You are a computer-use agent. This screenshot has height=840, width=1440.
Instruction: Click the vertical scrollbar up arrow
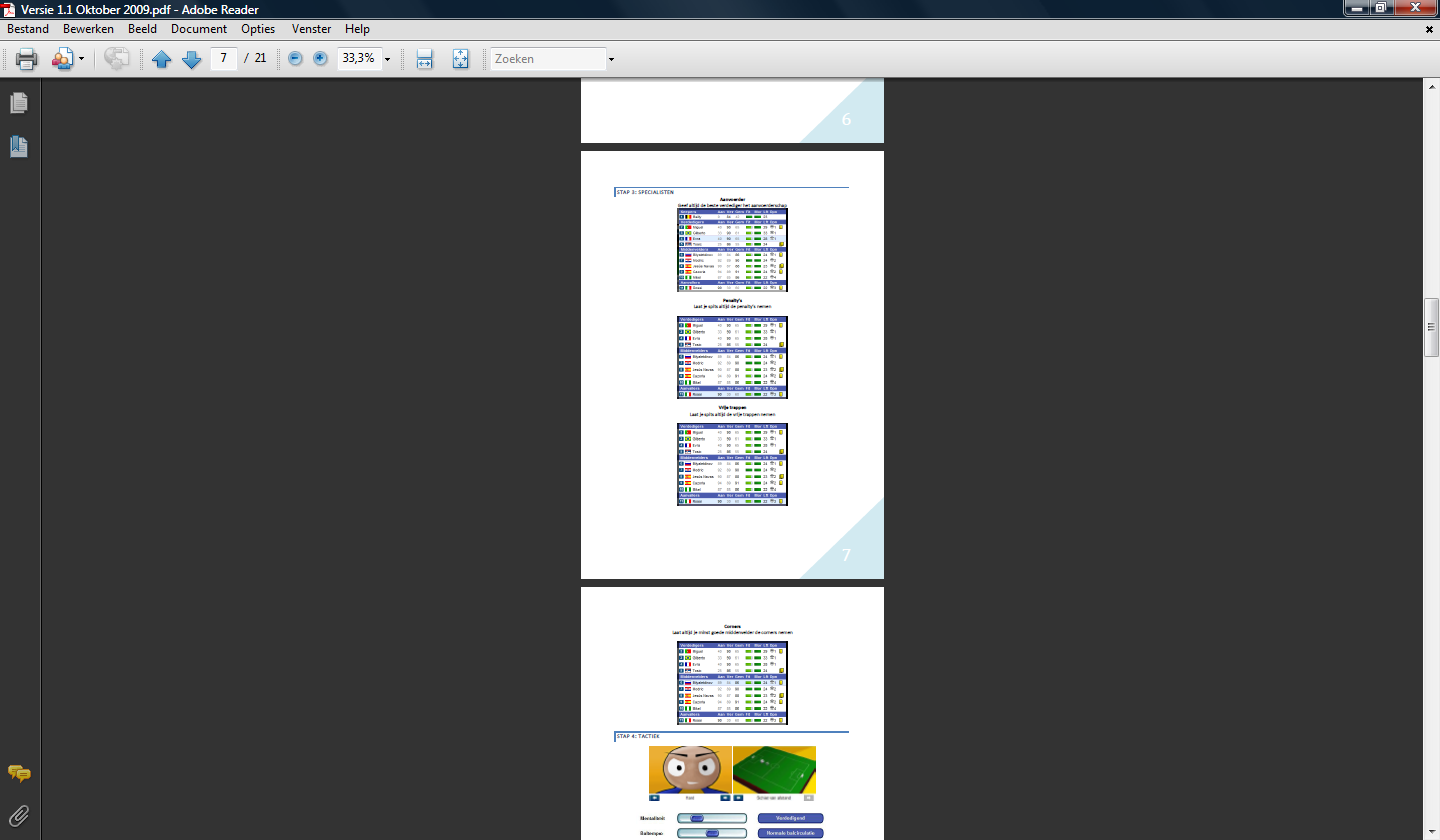pos(1431,85)
